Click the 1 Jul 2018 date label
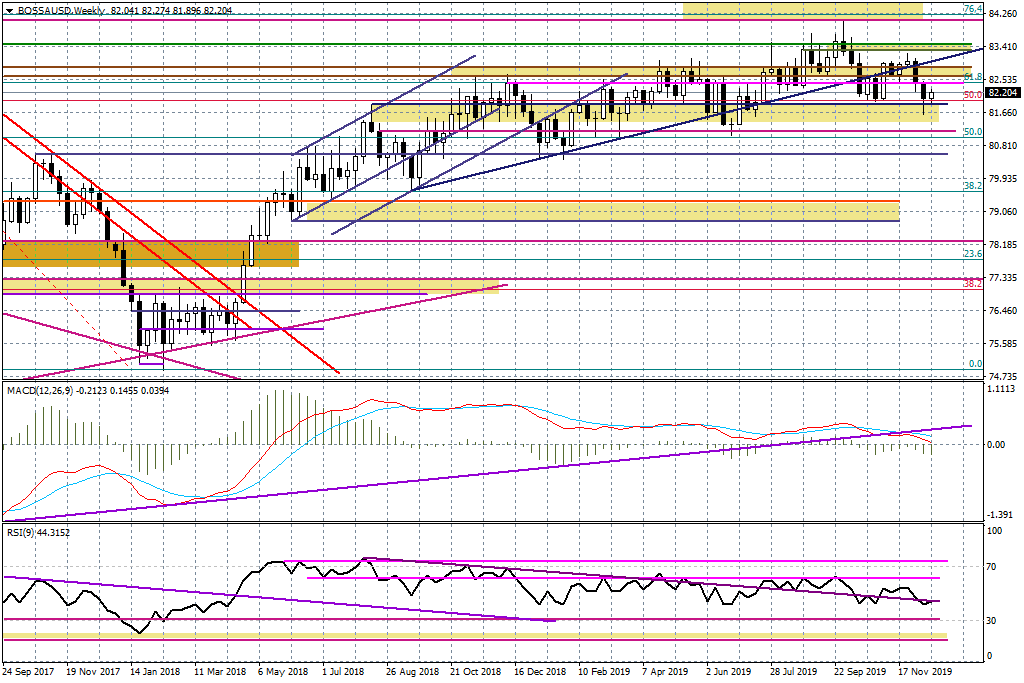This screenshot has width=1024, height=683. (344, 672)
